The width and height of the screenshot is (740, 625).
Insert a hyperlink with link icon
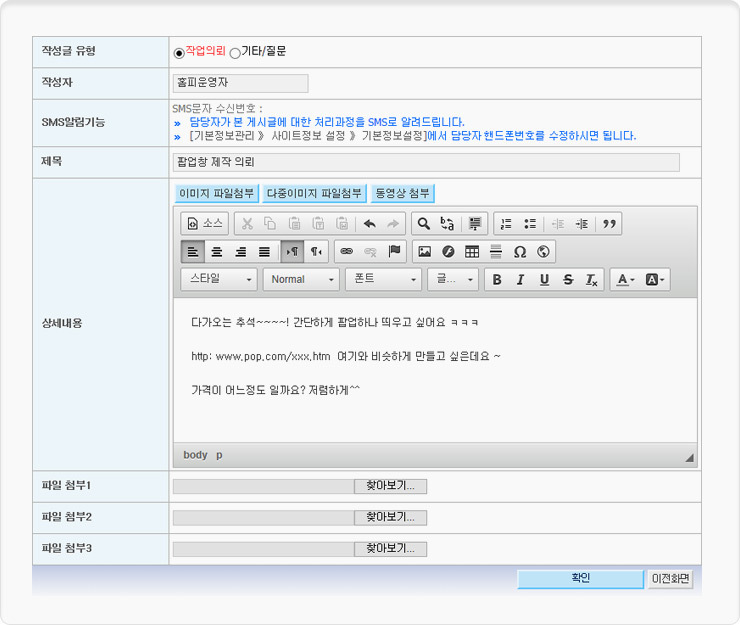347,252
